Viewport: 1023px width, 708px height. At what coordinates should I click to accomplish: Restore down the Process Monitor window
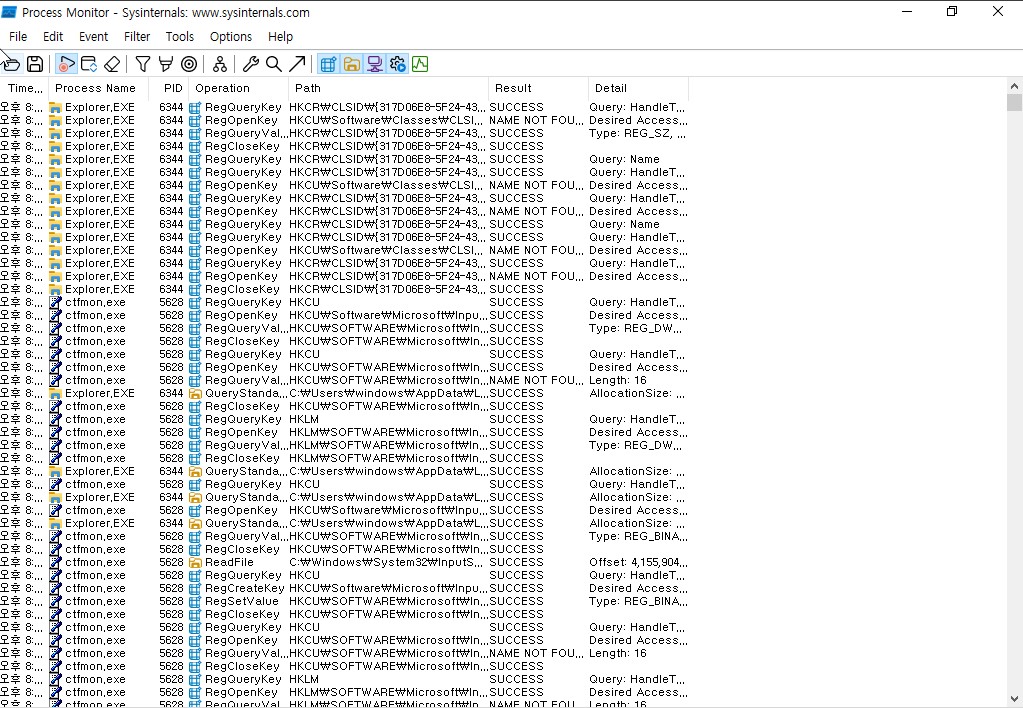(952, 12)
